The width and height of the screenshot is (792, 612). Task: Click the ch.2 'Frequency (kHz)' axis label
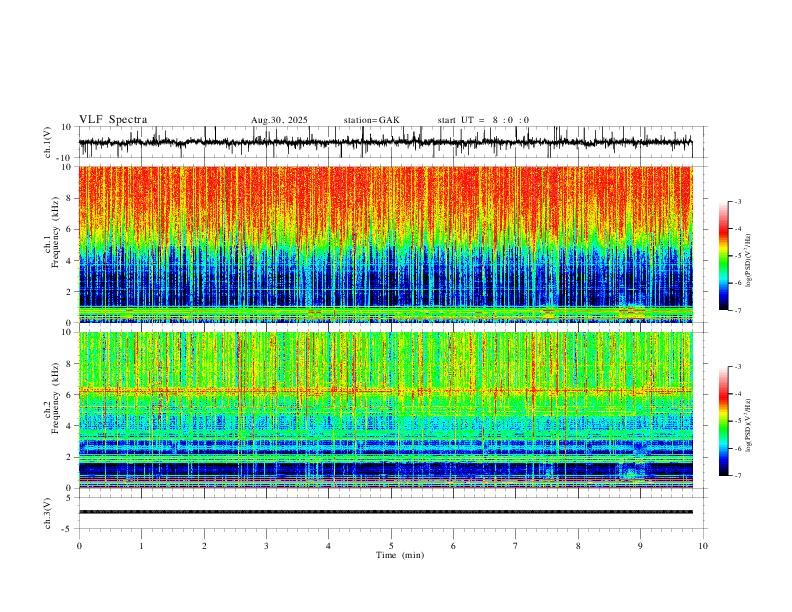click(56, 398)
